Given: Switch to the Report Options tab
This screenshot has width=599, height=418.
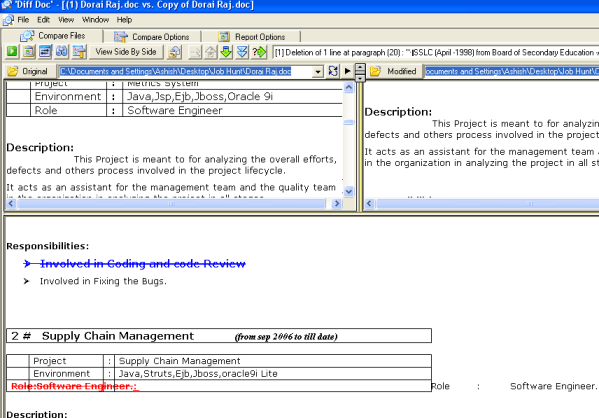Looking at the screenshot, I should tap(251, 37).
